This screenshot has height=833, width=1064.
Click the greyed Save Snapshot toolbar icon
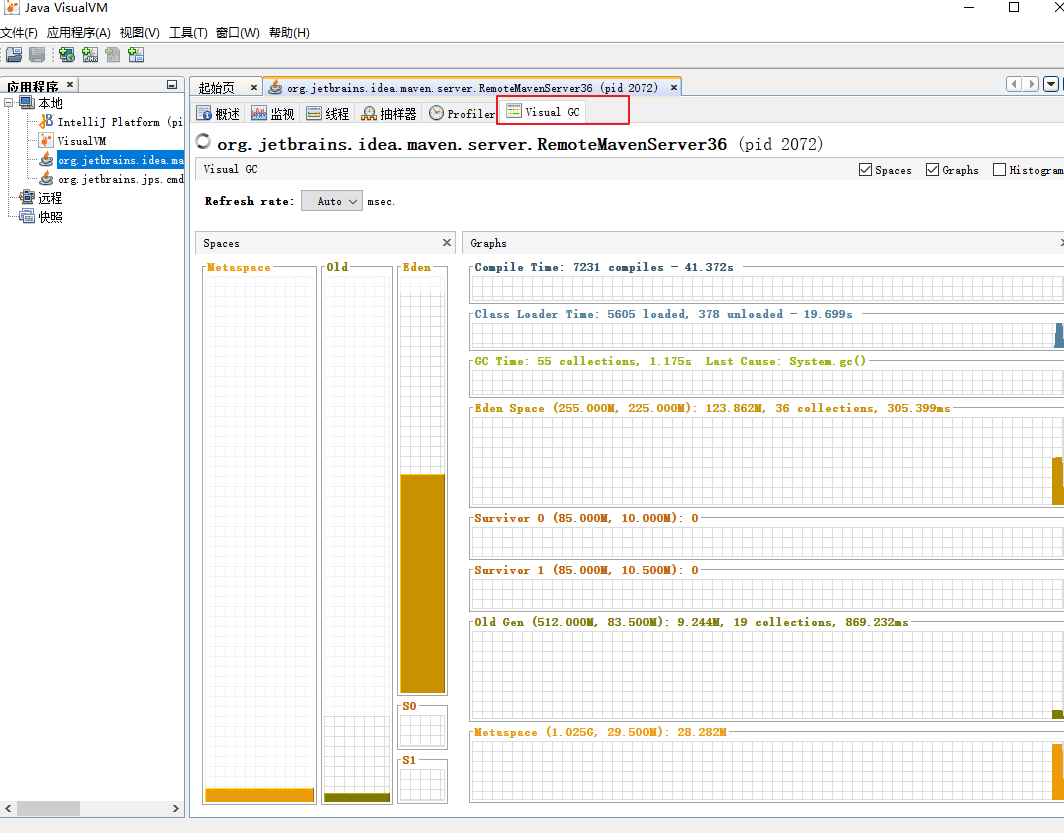pyautogui.click(x=37, y=55)
